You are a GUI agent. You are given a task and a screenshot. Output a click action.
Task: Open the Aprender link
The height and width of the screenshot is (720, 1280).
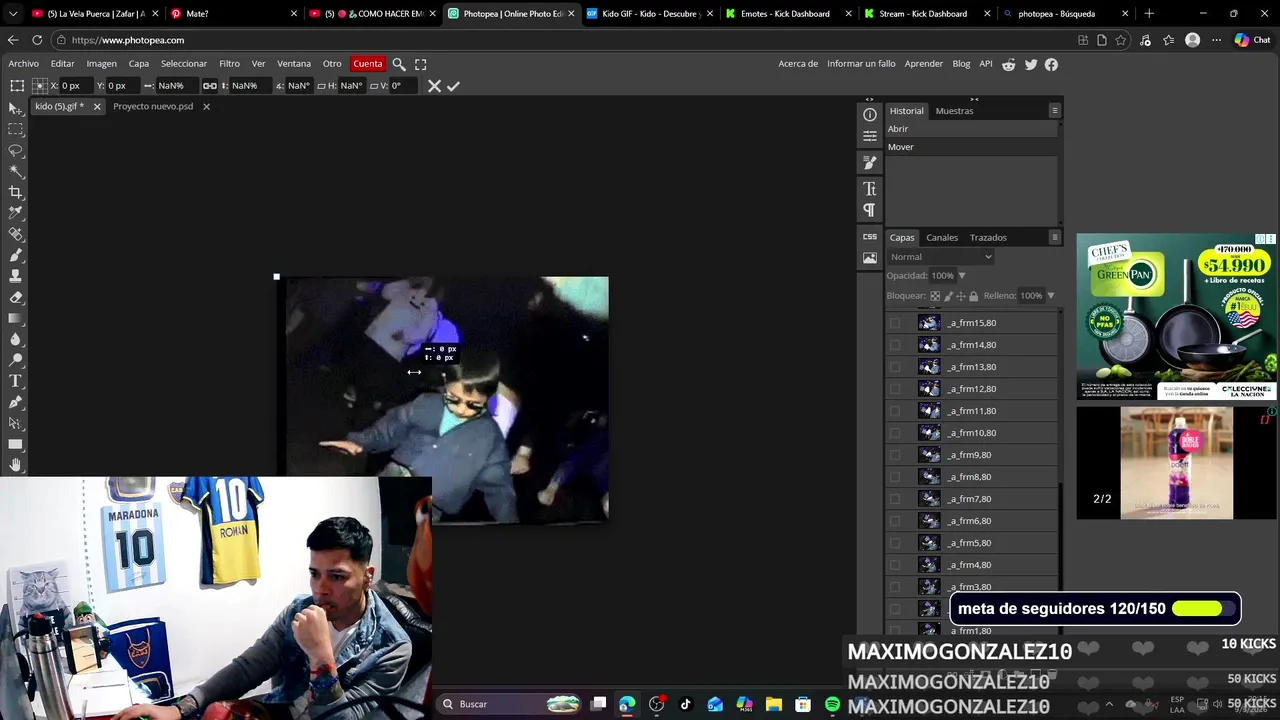[924, 64]
